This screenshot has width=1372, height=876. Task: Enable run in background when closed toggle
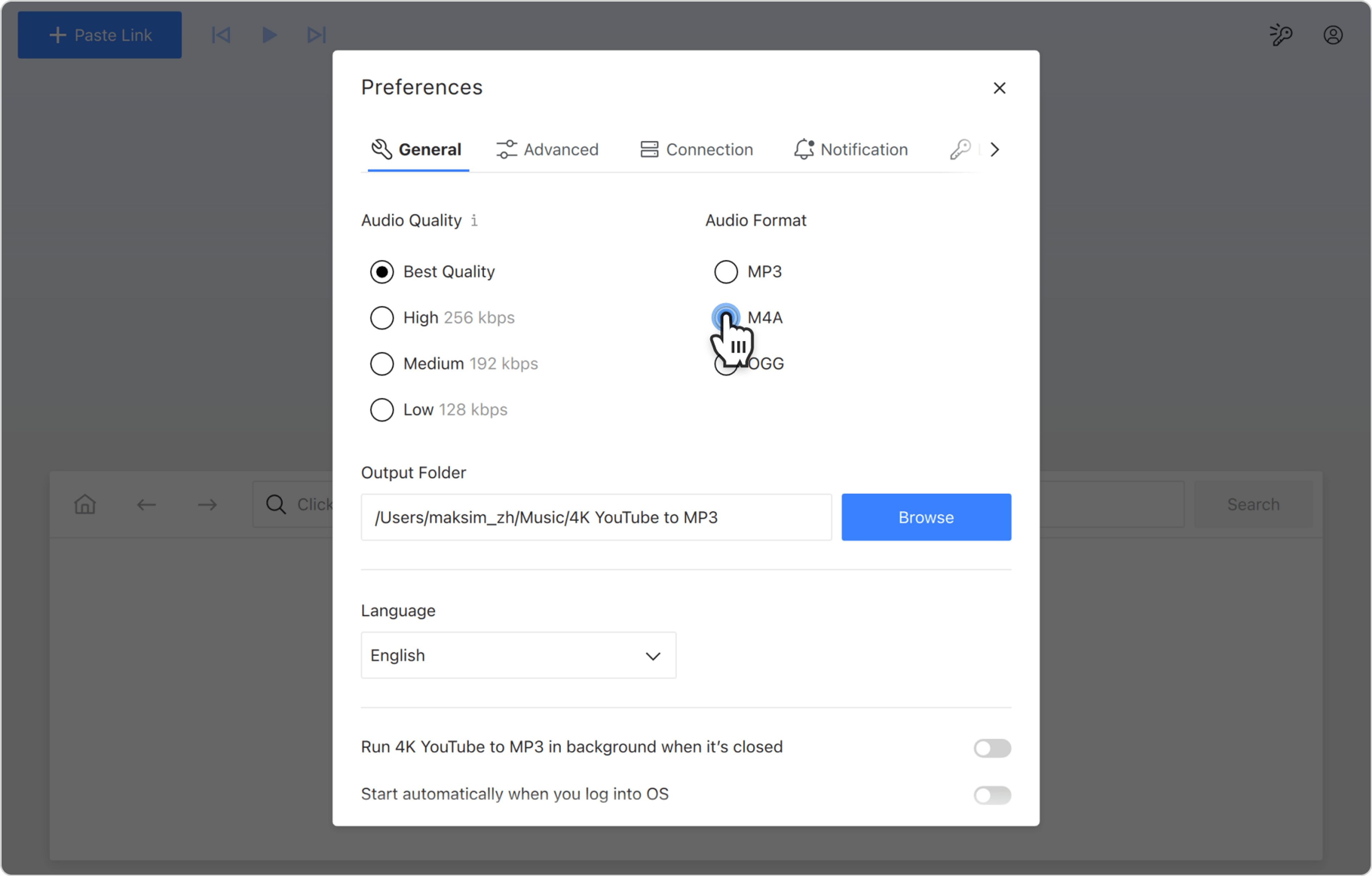[x=992, y=748]
